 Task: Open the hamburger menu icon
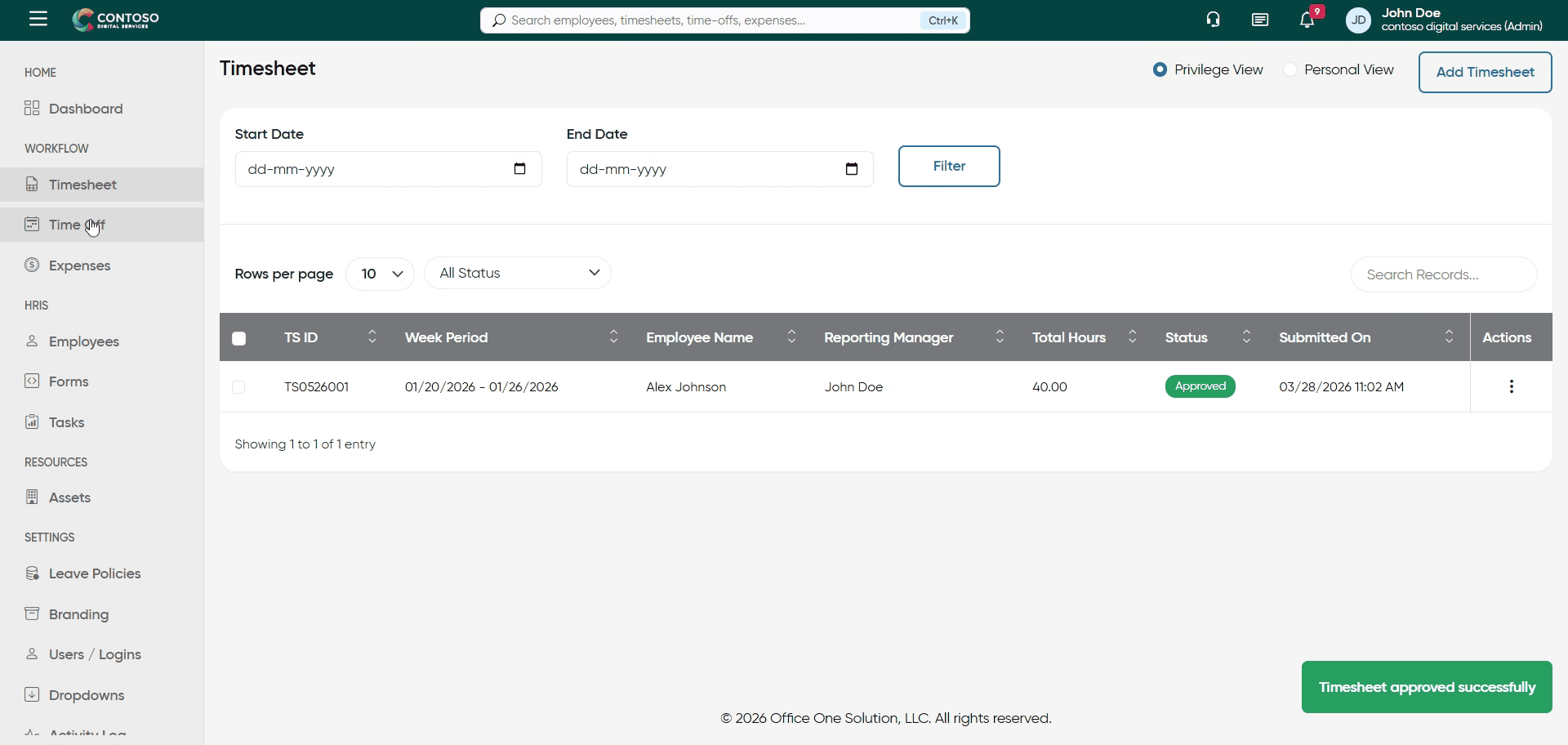point(38,19)
